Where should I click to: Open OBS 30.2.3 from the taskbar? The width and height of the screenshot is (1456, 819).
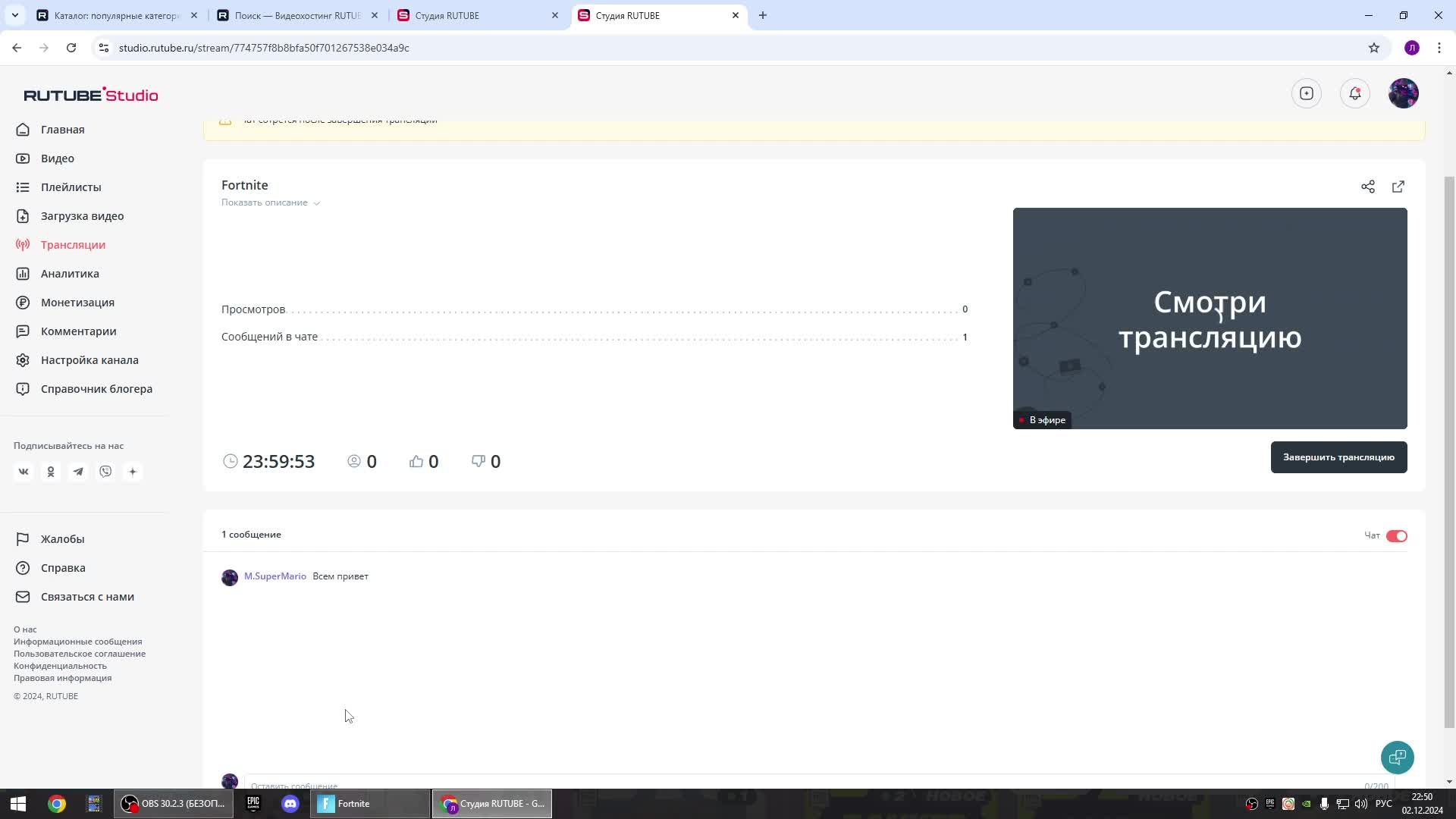(x=173, y=803)
